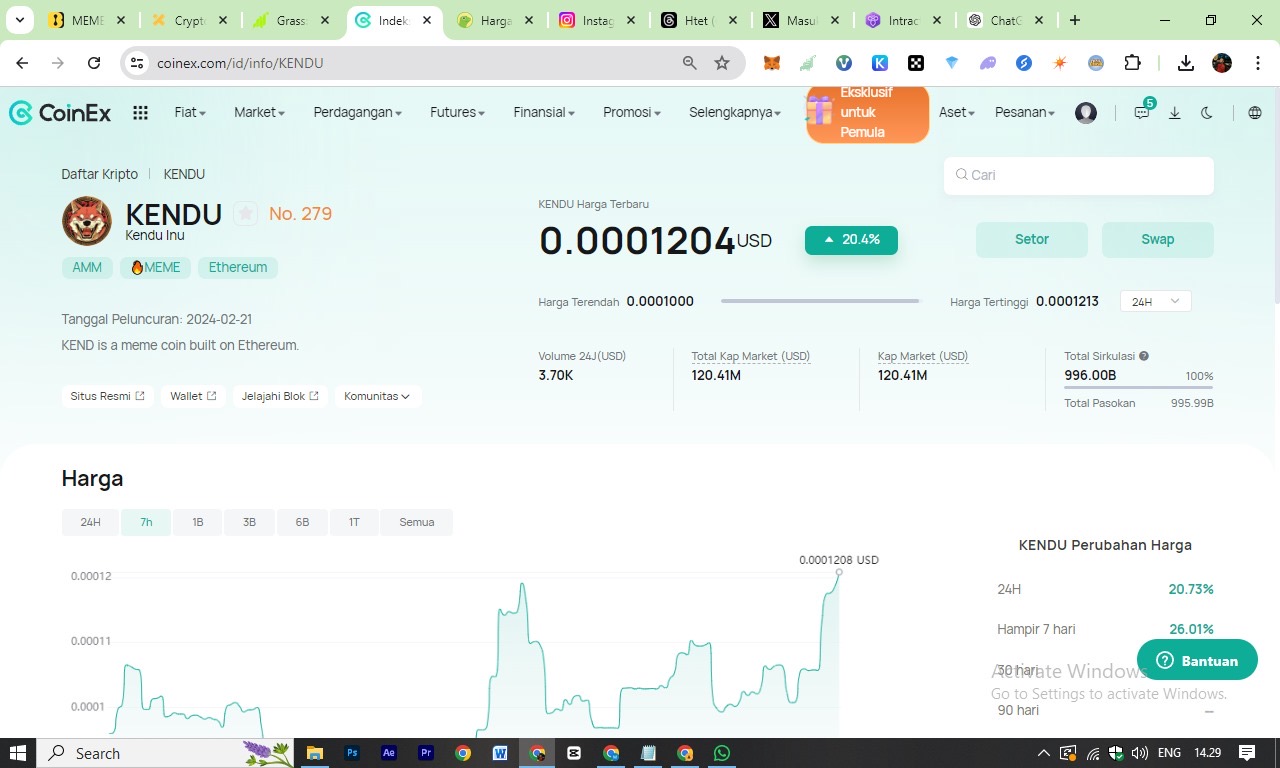Select the 3B chart range tab
1280x768 pixels.
click(x=250, y=522)
